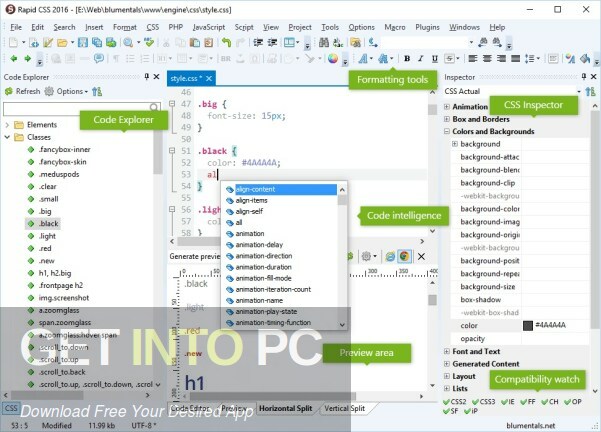Expand the Font and Text group
Image resolution: width=601 pixels, height=432 pixels.
tap(447, 351)
